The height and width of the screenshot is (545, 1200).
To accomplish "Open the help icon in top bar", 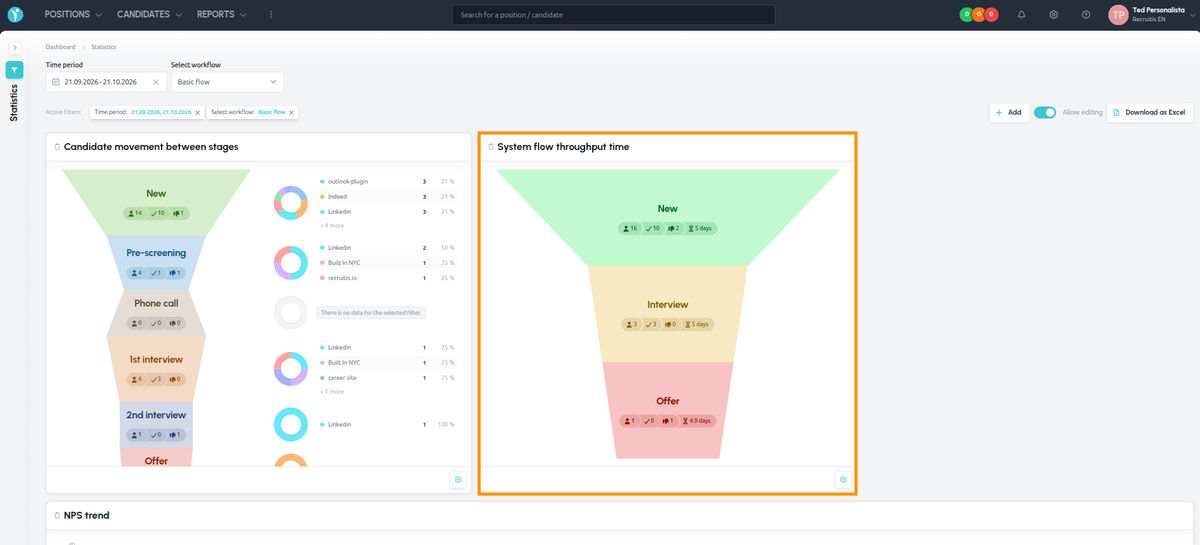I will pyautogui.click(x=1086, y=15).
